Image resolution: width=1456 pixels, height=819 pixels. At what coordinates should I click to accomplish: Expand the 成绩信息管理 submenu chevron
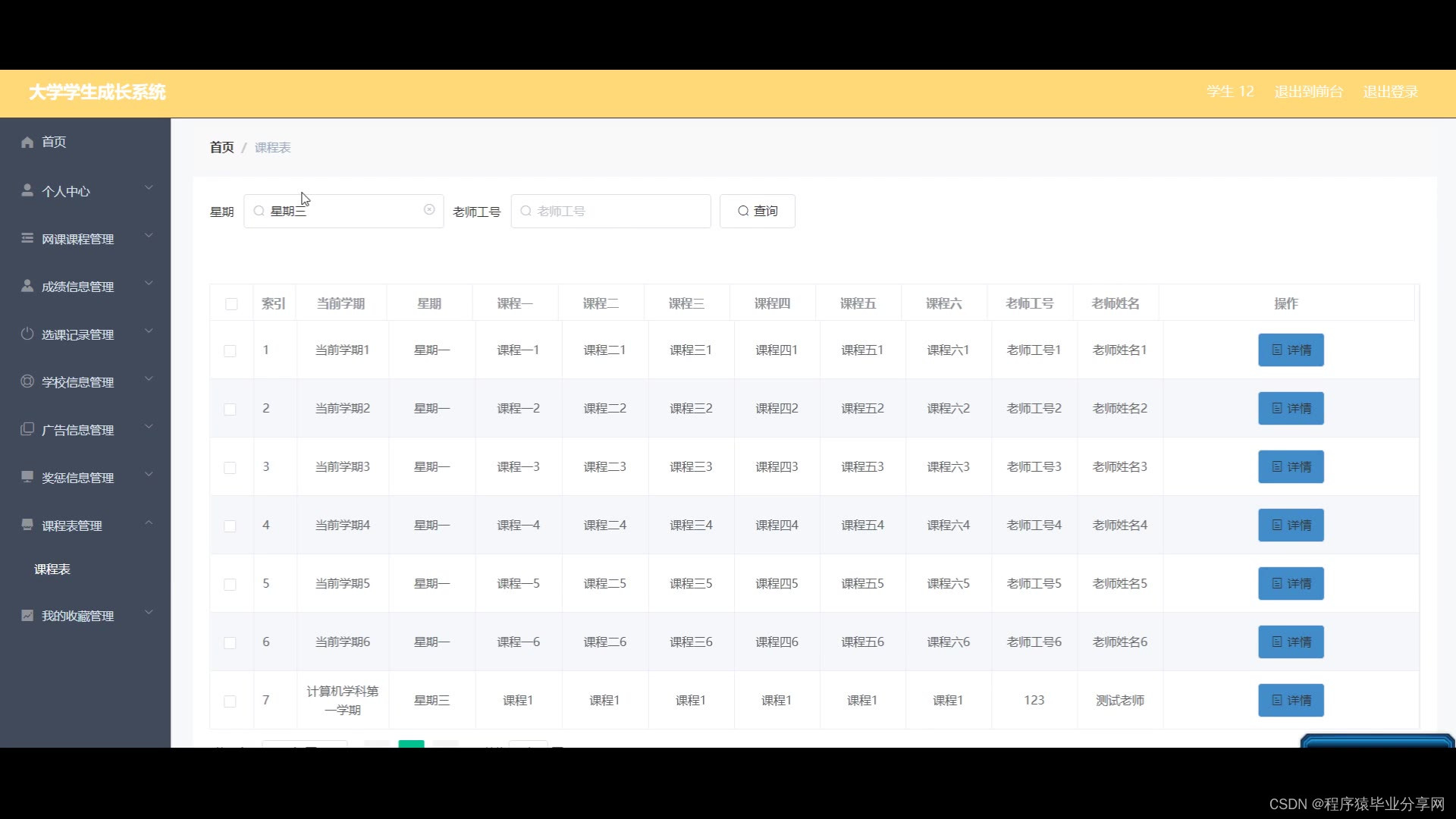[x=149, y=284]
